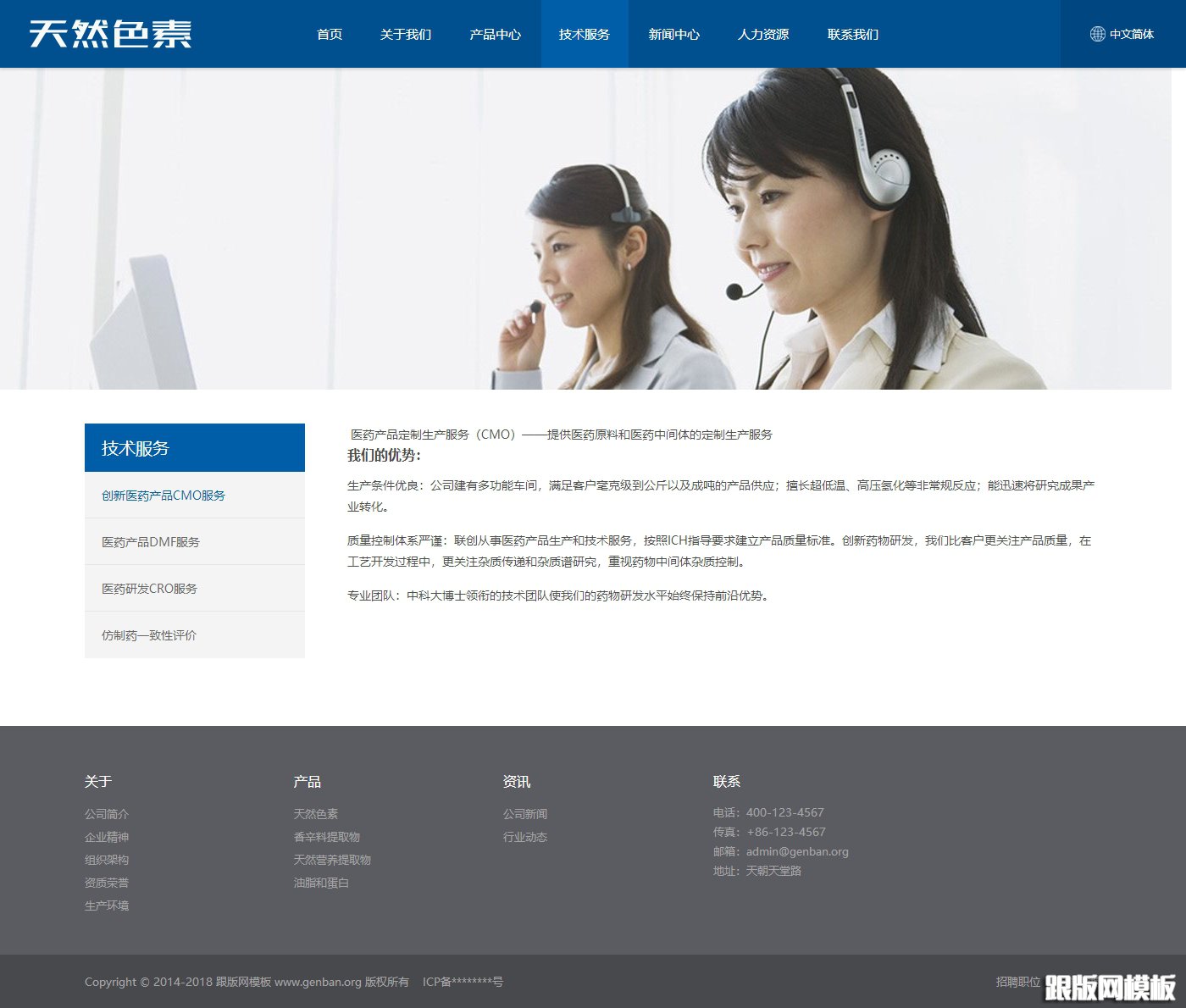Open 香辛料提取物 product link
The image size is (1186, 1008).
pyautogui.click(x=325, y=836)
